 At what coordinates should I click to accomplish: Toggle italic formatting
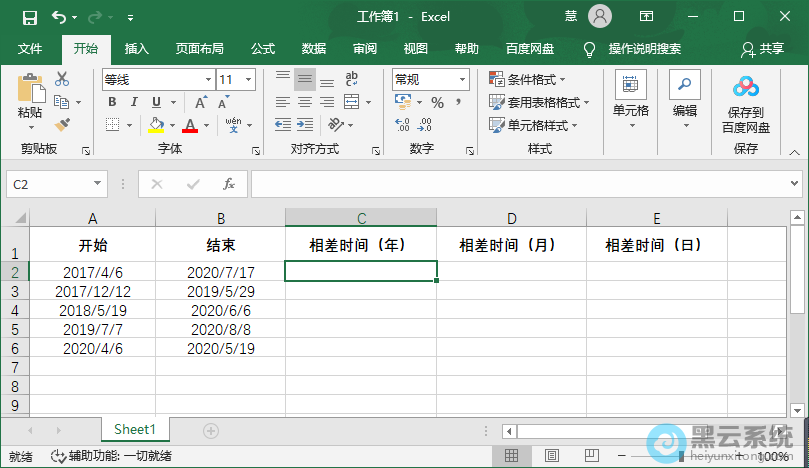[x=134, y=102]
